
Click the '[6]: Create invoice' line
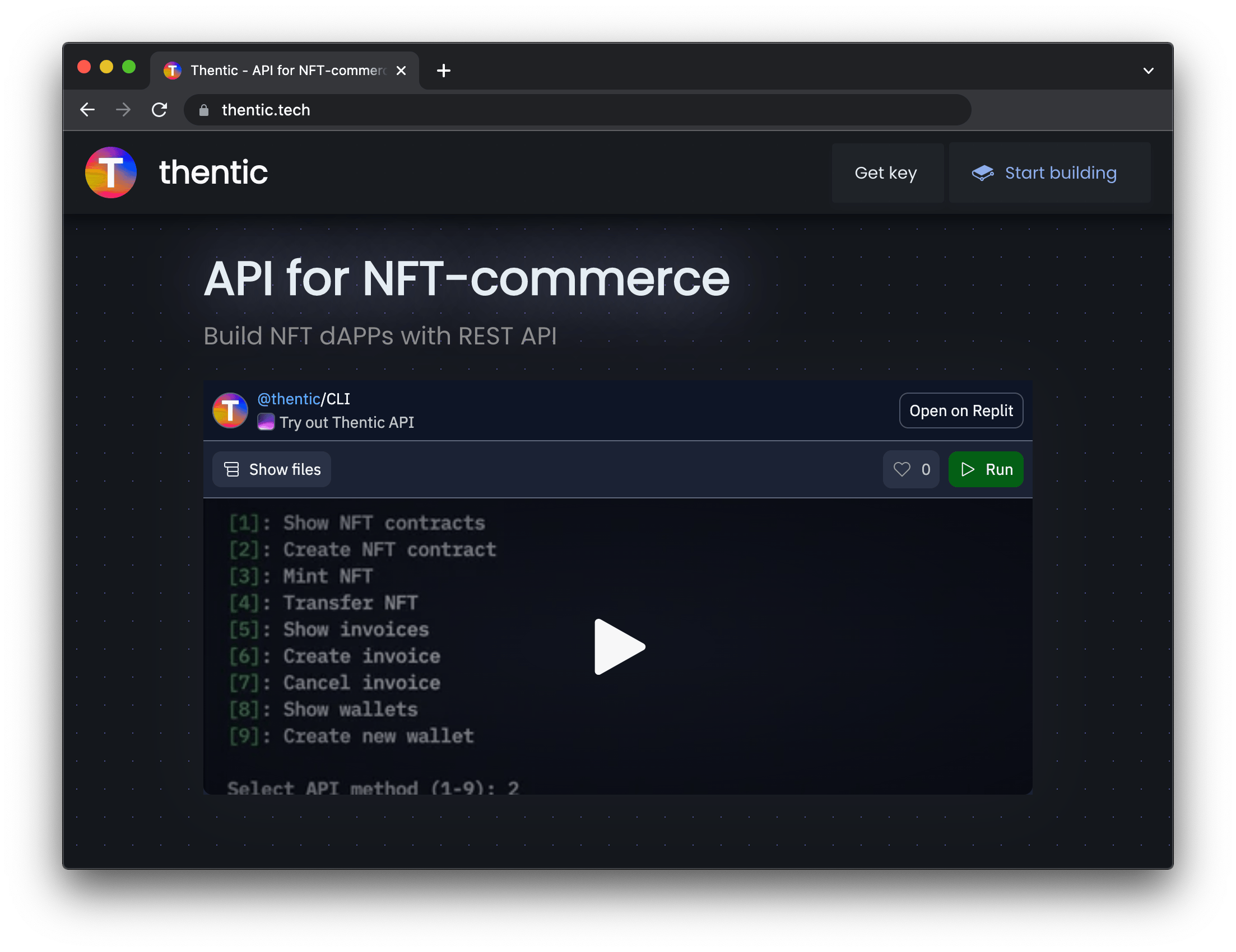coord(334,656)
